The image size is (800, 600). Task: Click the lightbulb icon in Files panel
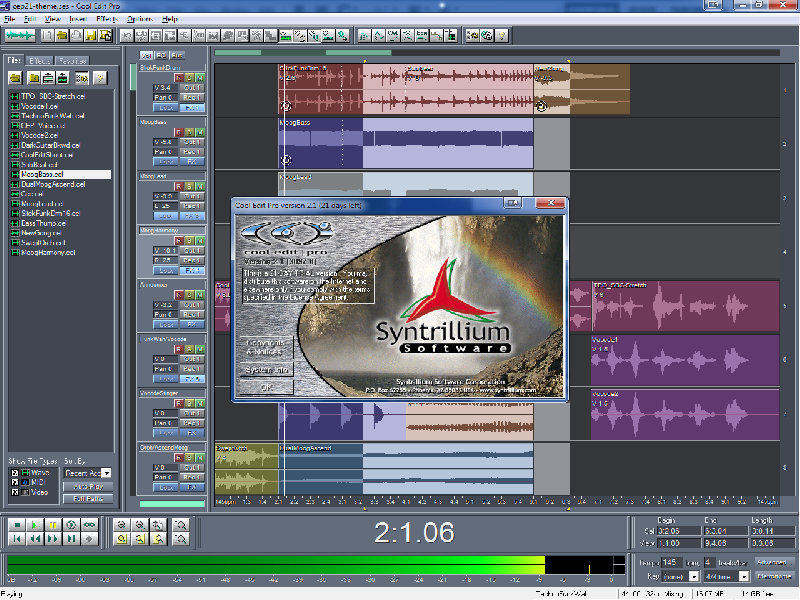coord(101,78)
